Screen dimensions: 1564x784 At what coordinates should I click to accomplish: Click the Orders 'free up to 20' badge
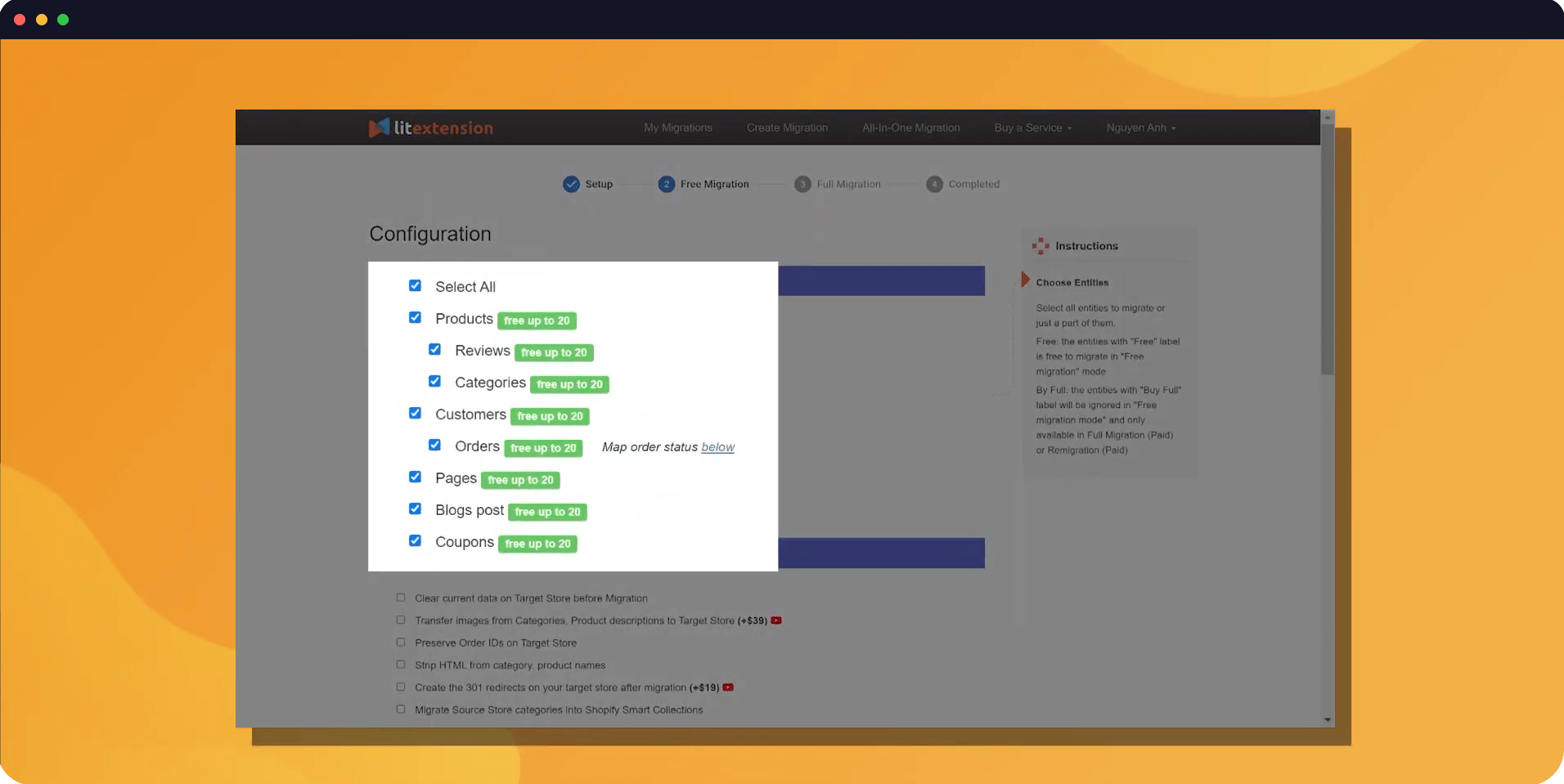point(543,448)
